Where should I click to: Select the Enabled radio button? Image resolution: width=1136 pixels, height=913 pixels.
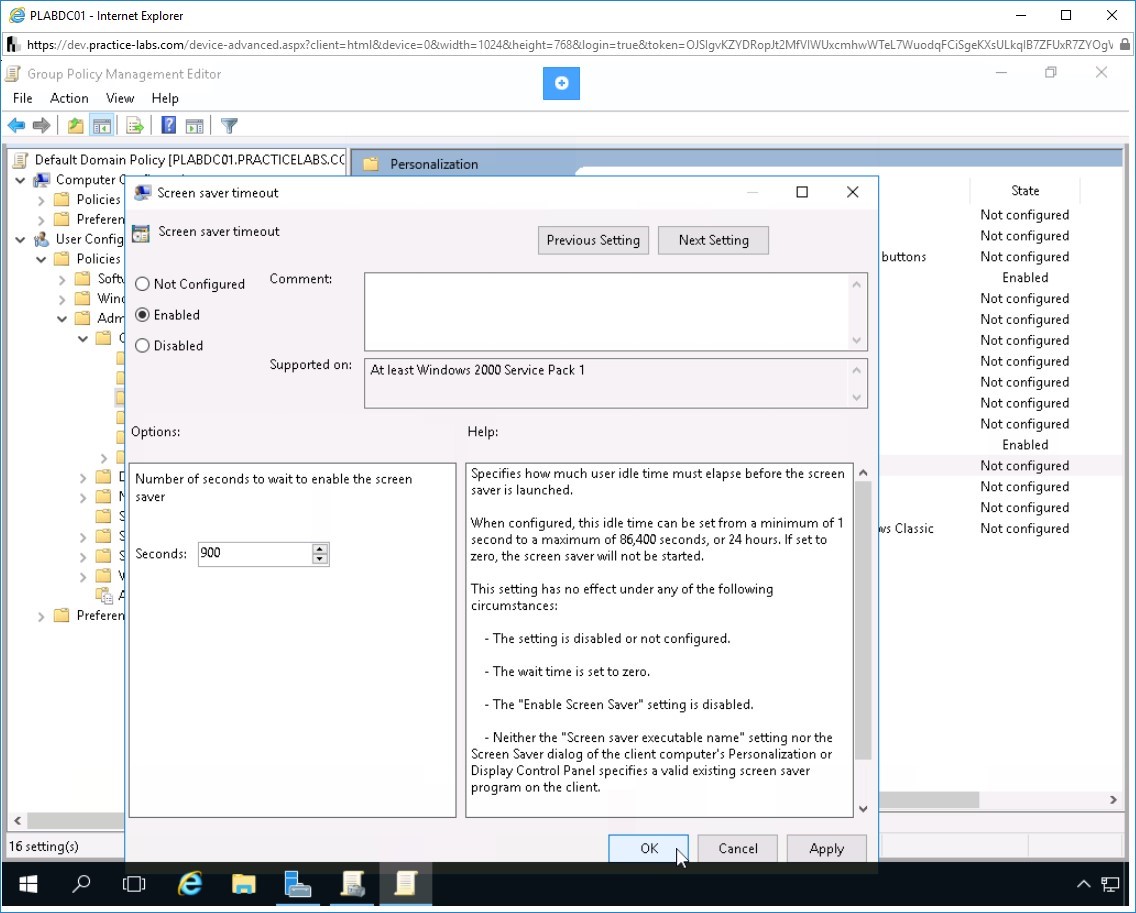coord(142,314)
